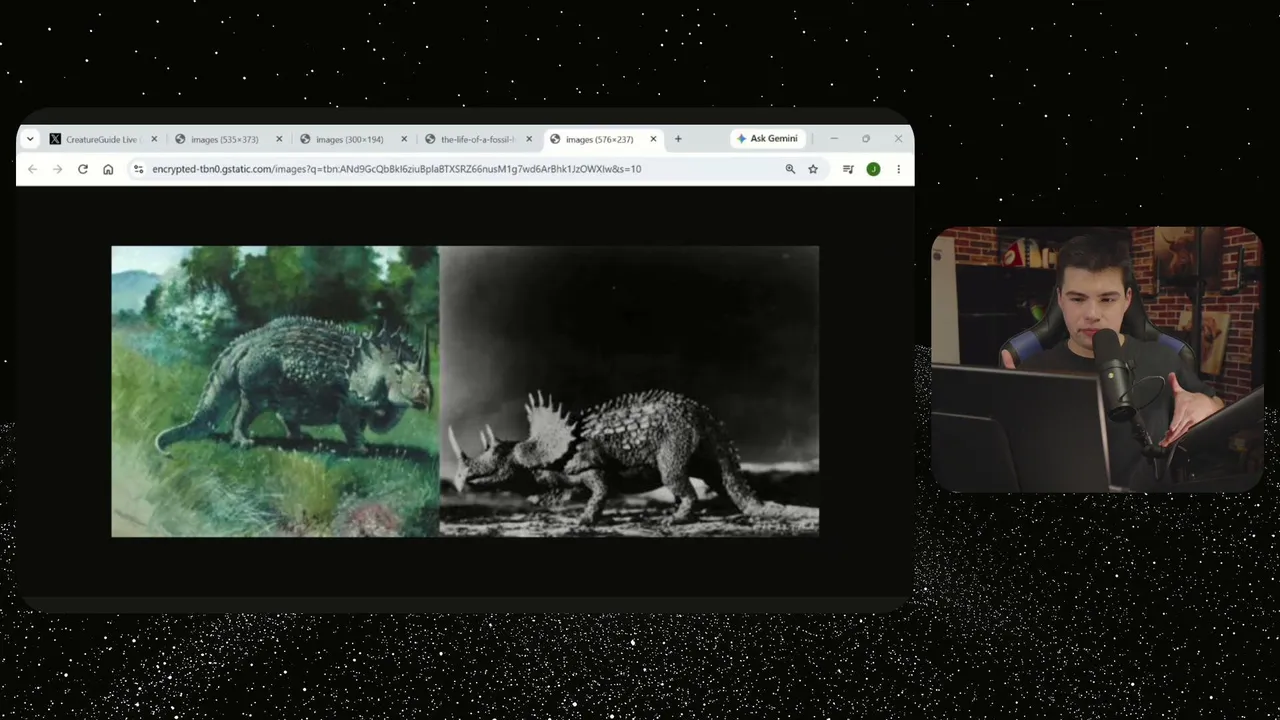Open the green profile avatar
Viewport: 1280px width, 720px height.
(873, 169)
